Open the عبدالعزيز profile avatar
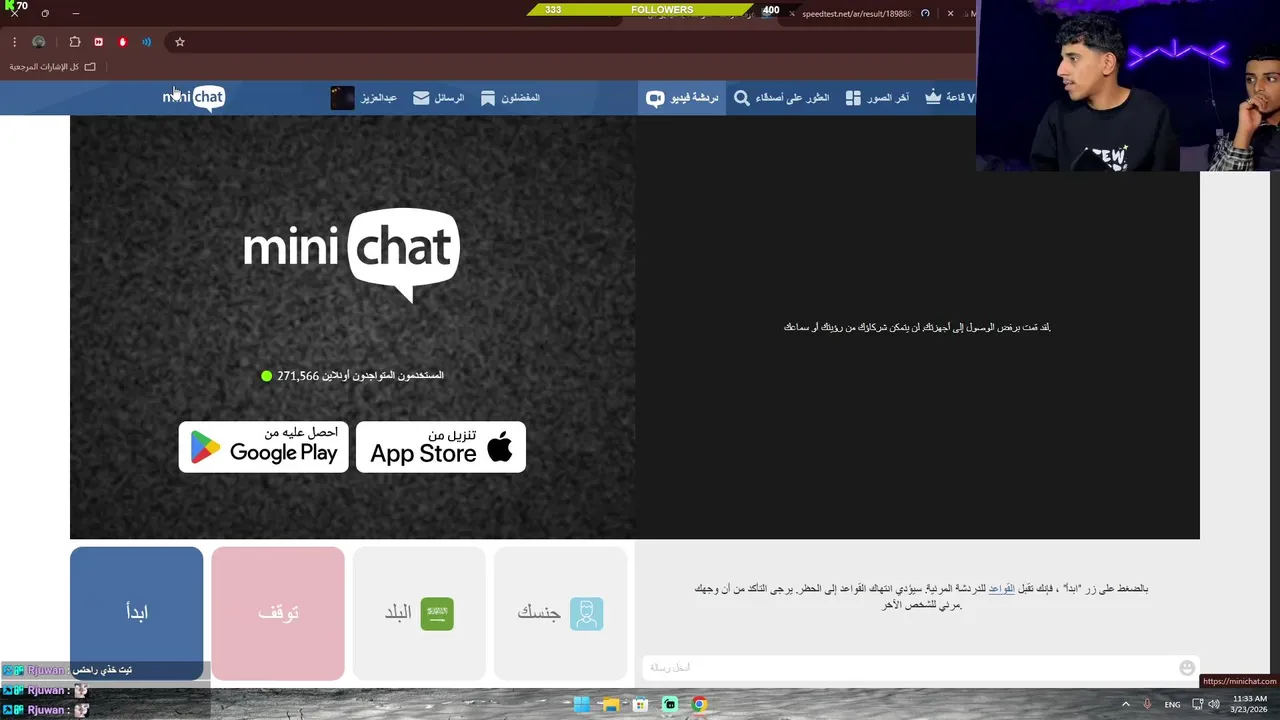Screen dimensions: 1280x720 point(342,97)
